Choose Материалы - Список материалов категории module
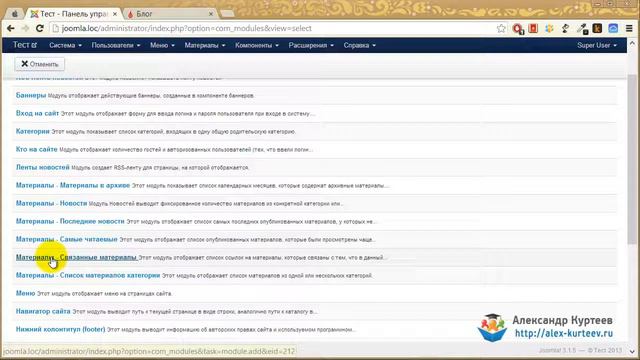This screenshot has width=640, height=360. pos(88,275)
